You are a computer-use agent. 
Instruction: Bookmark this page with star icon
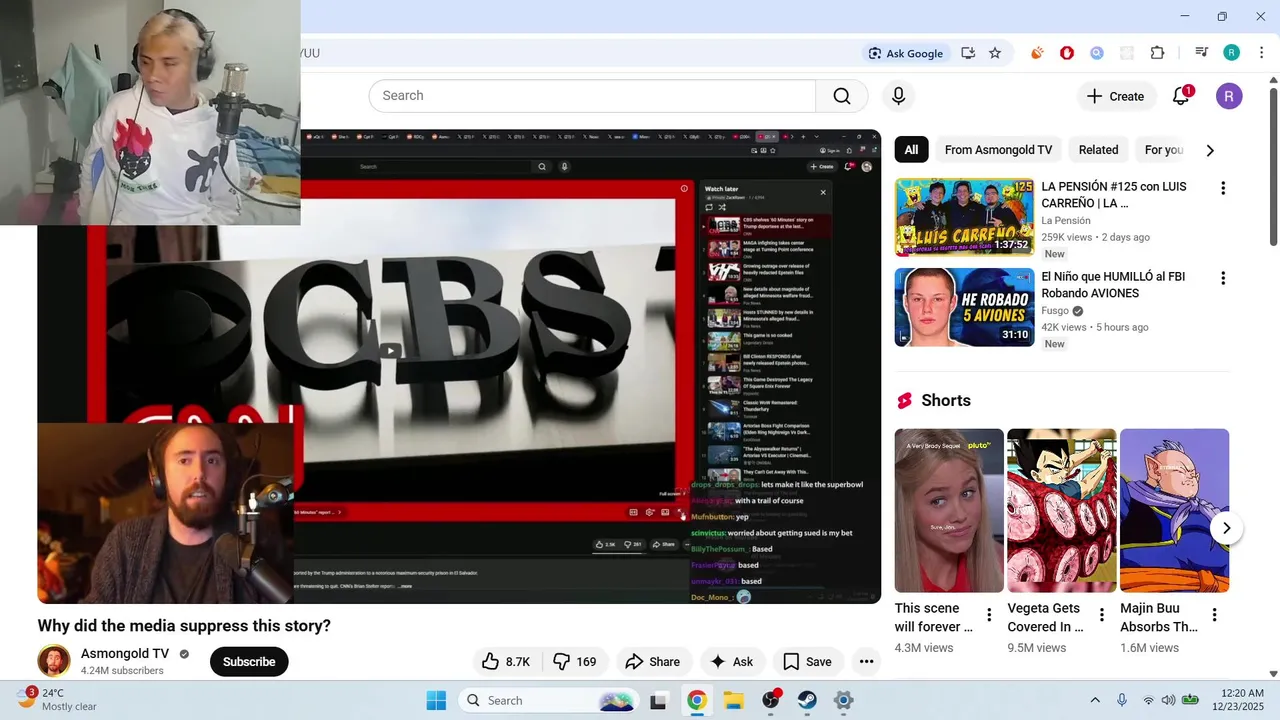point(995,53)
